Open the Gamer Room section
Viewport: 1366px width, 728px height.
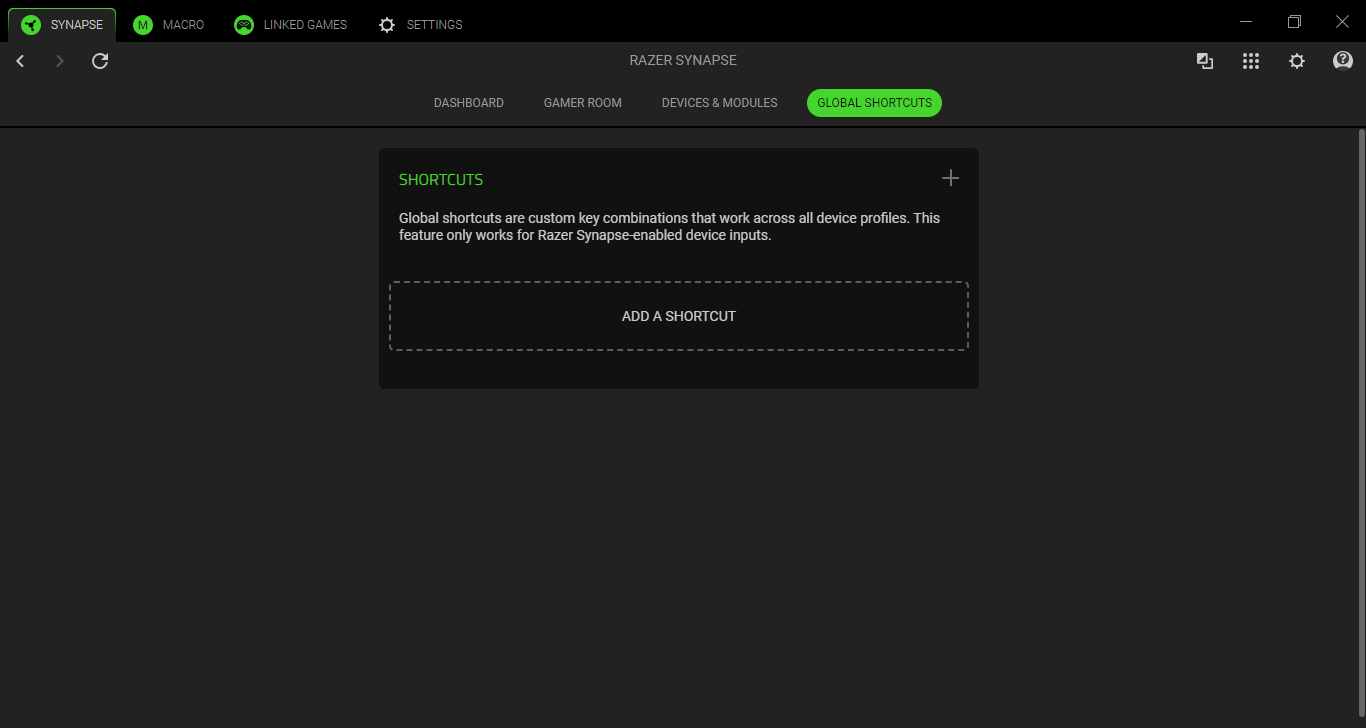[582, 103]
